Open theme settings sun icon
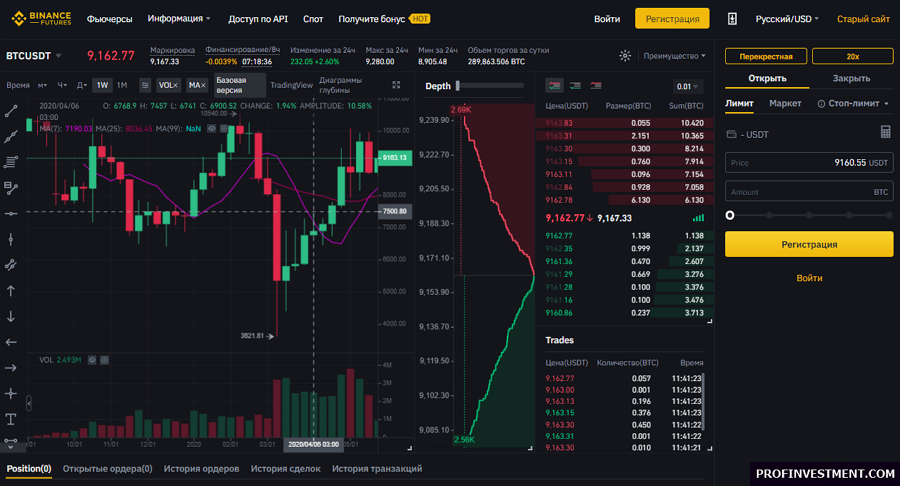The height and width of the screenshot is (486, 900). (625, 56)
